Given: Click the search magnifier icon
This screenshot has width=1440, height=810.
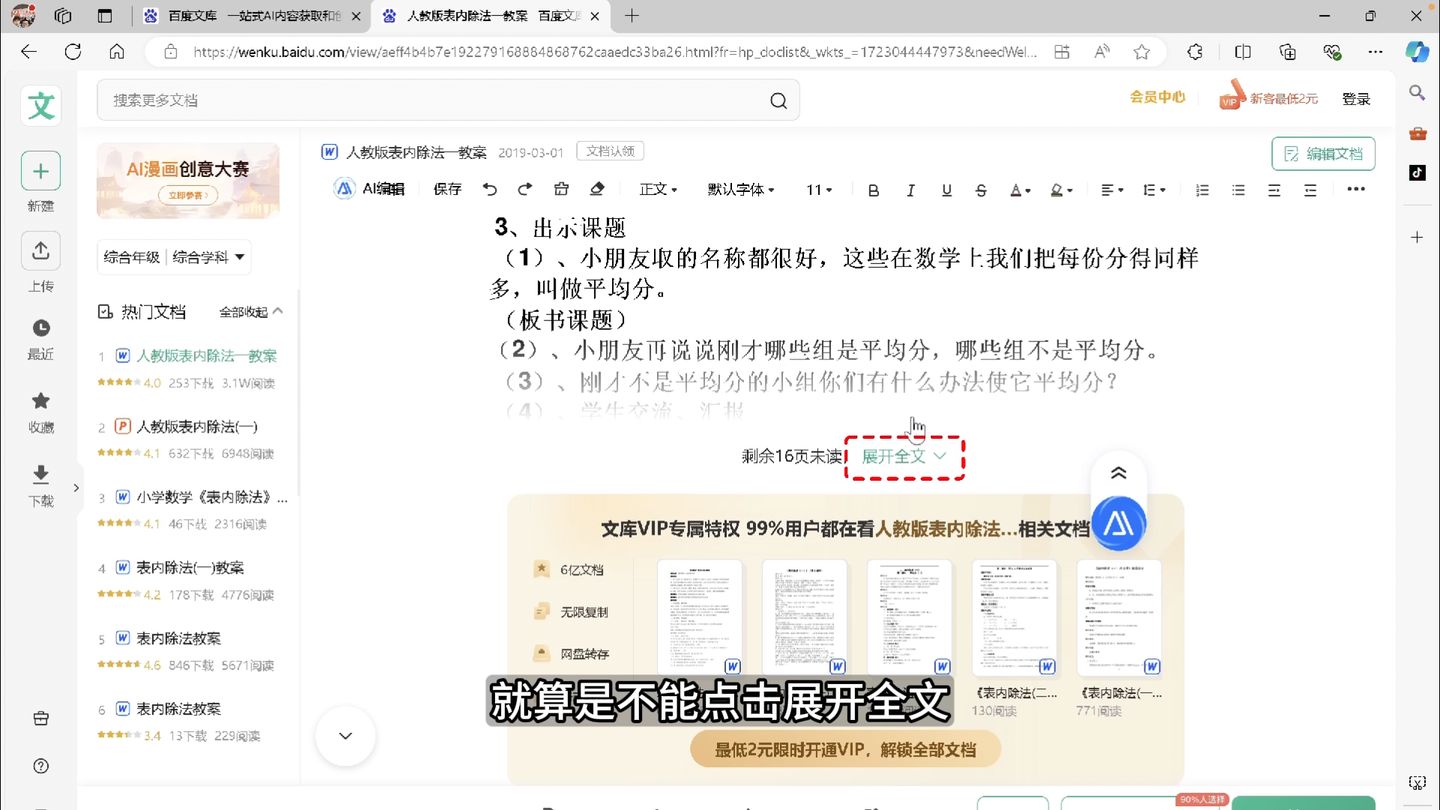Looking at the screenshot, I should click(778, 100).
